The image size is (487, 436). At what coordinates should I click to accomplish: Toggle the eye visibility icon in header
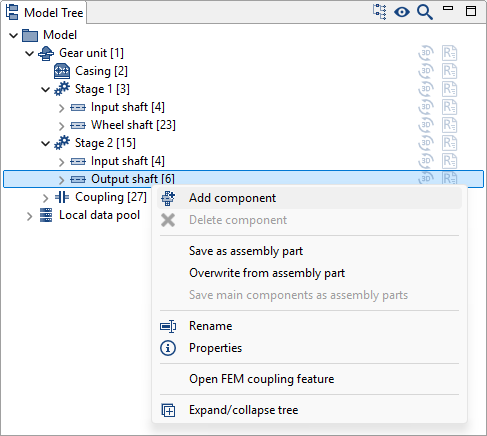402,12
